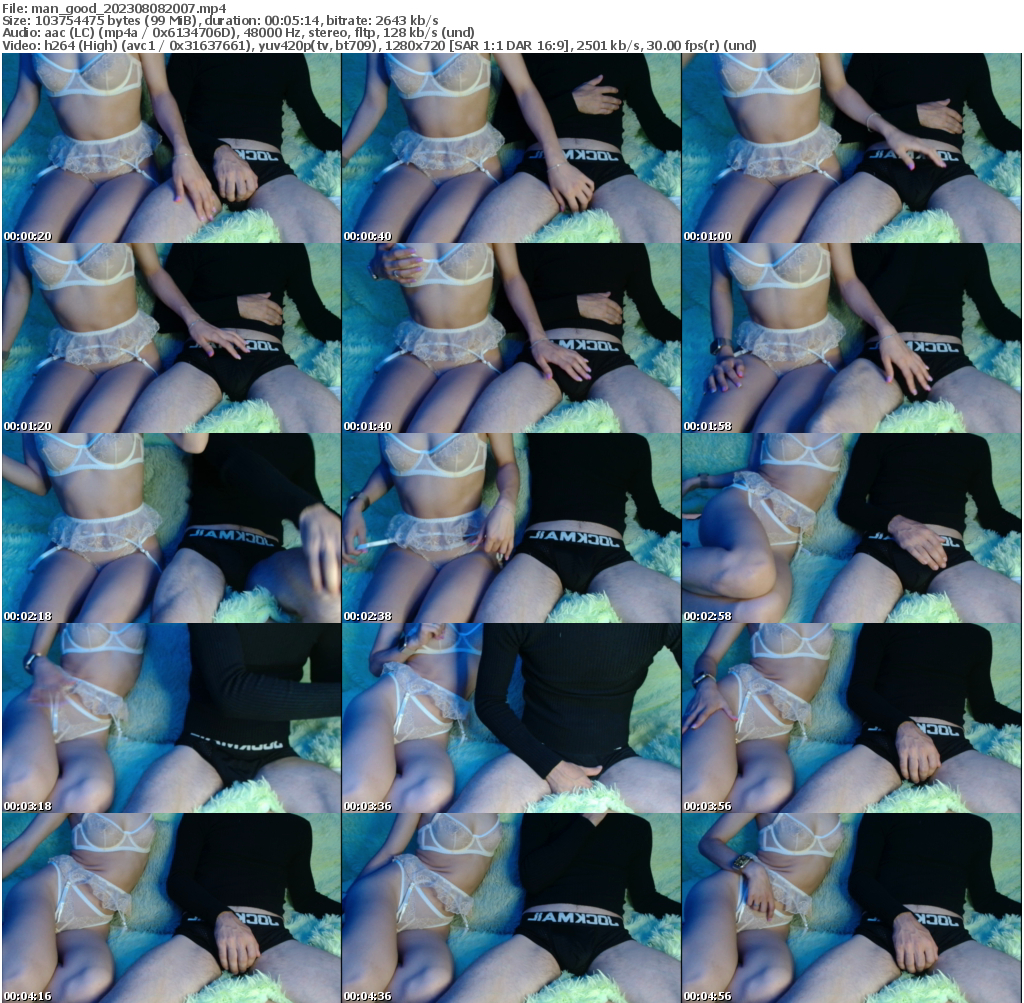Select the filename text in the header

click(115, 7)
